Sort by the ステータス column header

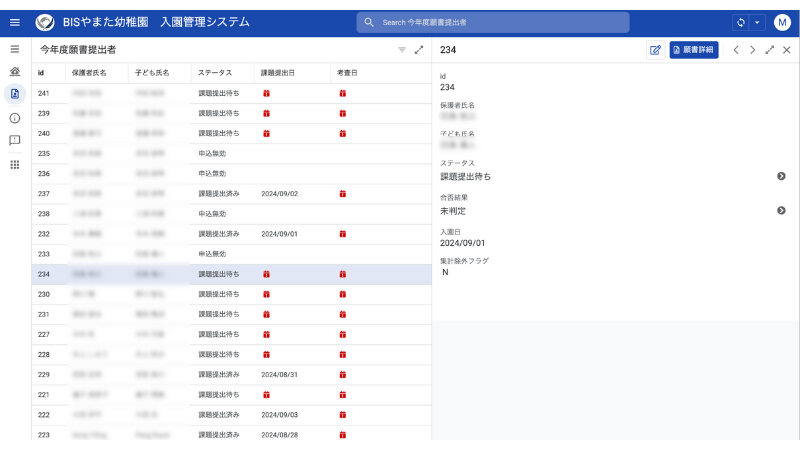[215, 73]
